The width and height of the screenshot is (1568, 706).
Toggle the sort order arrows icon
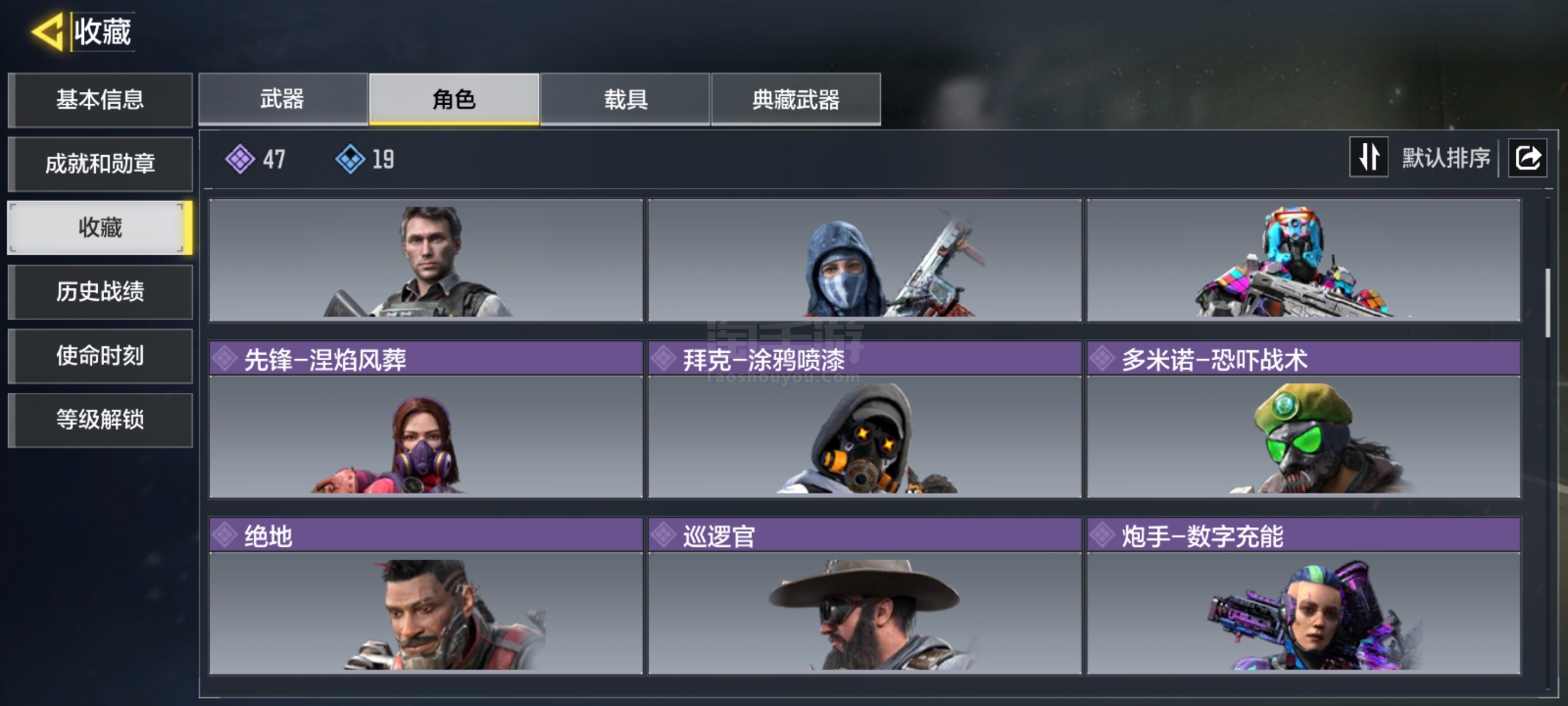[x=1369, y=158]
